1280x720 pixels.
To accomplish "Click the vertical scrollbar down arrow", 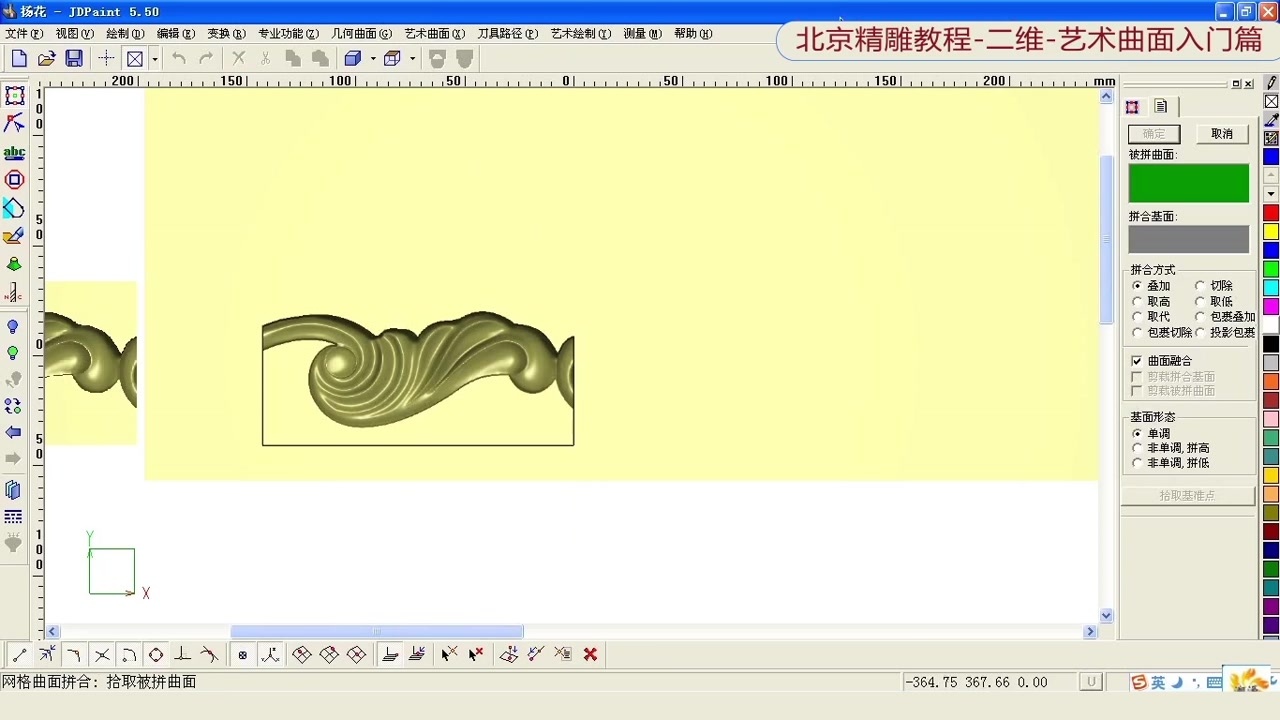I will [x=1106, y=616].
